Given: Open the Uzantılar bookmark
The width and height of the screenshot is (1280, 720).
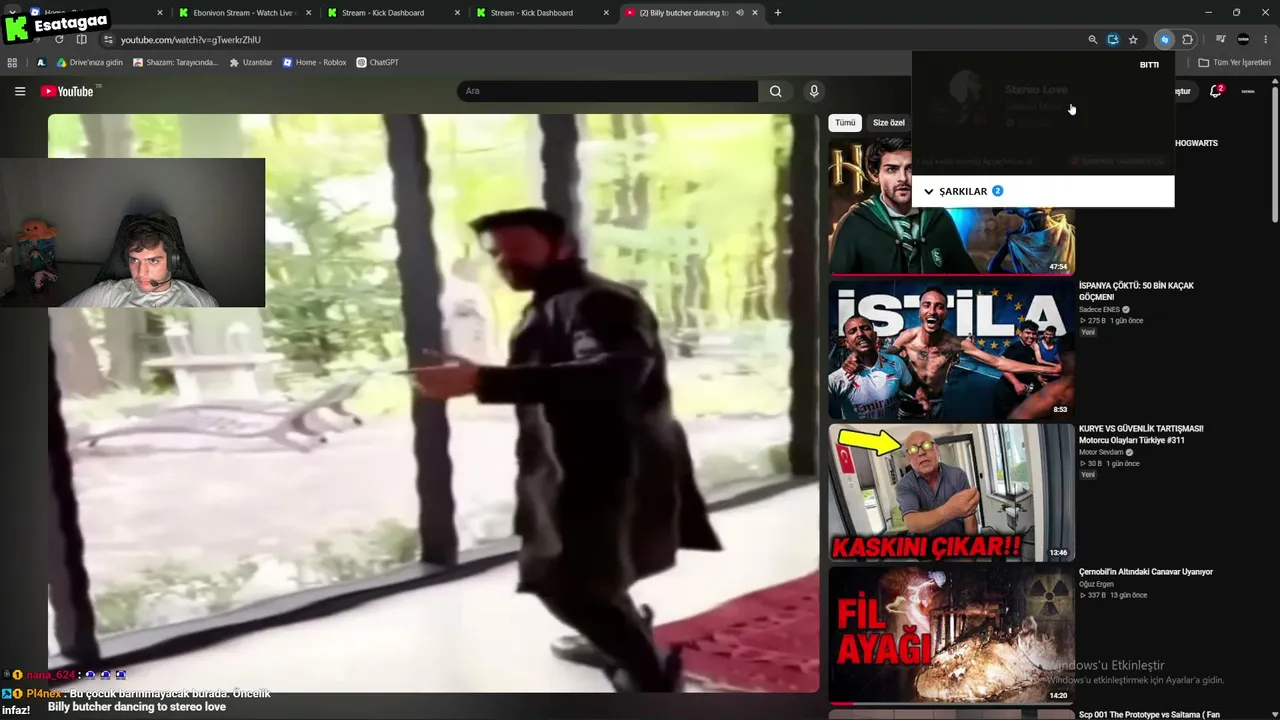Looking at the screenshot, I should click(250, 62).
